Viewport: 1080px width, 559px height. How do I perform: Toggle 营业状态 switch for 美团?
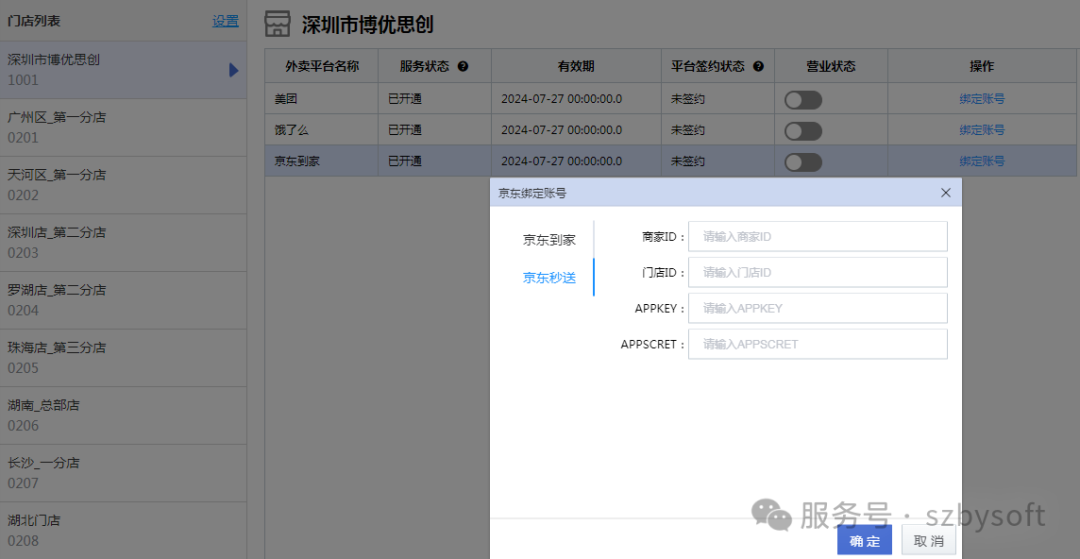pyautogui.click(x=803, y=100)
